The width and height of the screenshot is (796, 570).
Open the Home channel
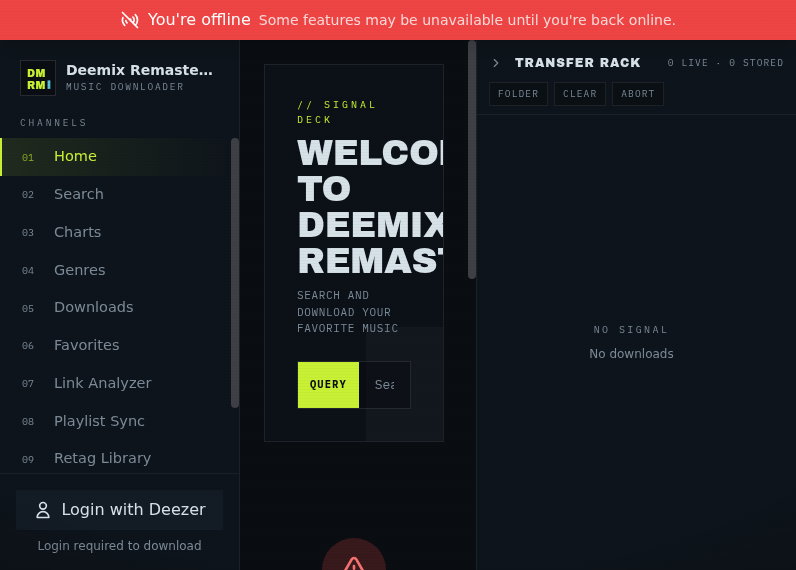tap(115, 157)
